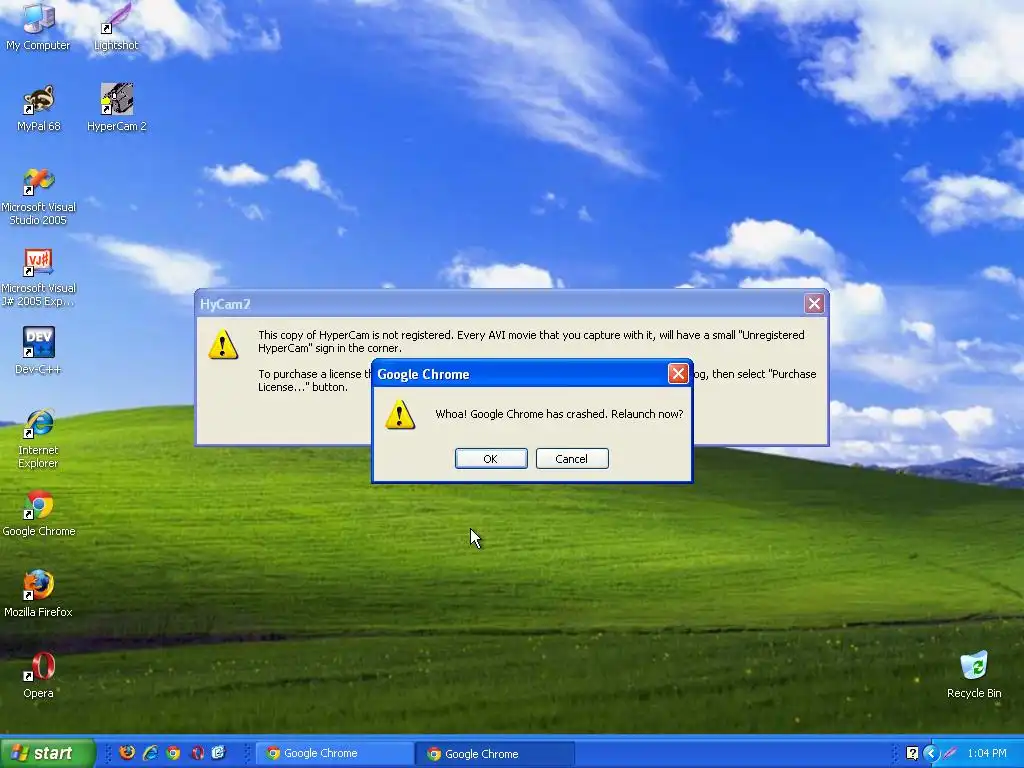The width and height of the screenshot is (1024, 768).
Task: Select the Dev-C++ desktop shortcut
Action: pyautogui.click(x=39, y=351)
